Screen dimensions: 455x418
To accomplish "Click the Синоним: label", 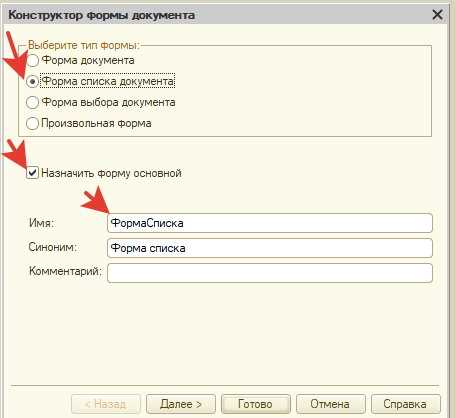I will [53, 247].
